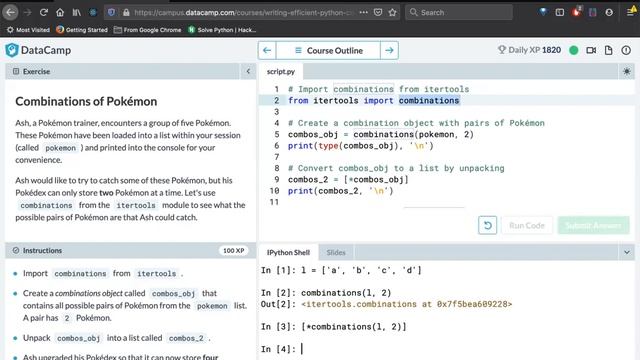This screenshot has width=640, height=360.
Task: Click line 5 combos_obj assignment code
Action: coord(381,134)
